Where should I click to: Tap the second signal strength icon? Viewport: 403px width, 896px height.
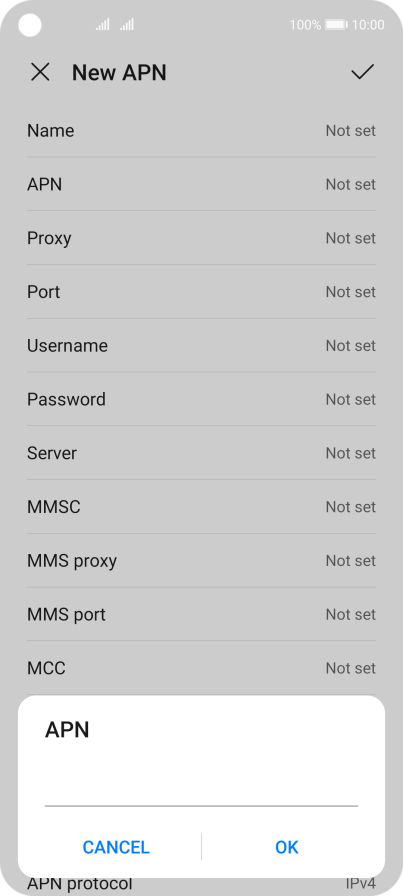127,25
